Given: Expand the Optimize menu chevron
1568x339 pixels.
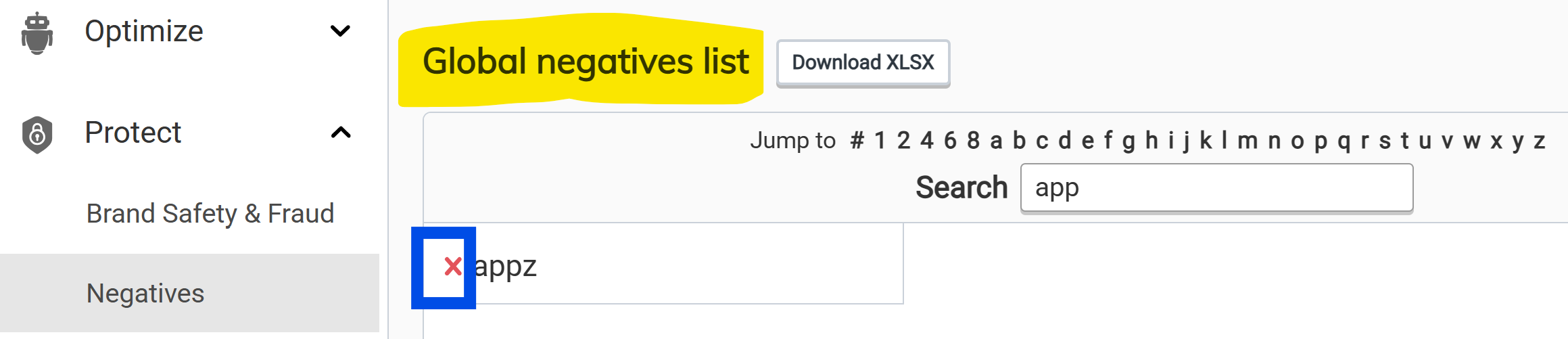Looking at the screenshot, I should click(340, 31).
